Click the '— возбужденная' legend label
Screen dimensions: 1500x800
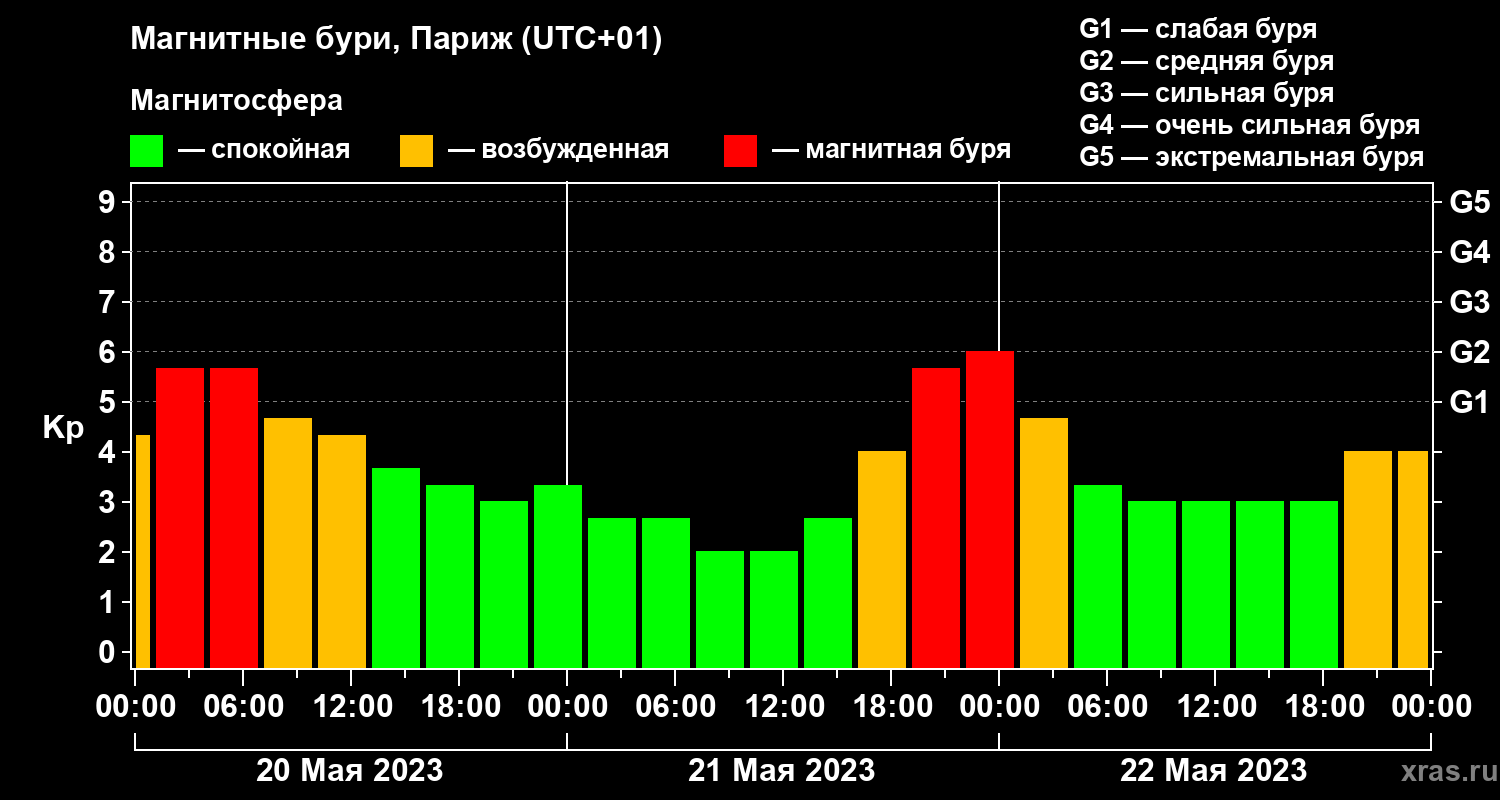559,150
